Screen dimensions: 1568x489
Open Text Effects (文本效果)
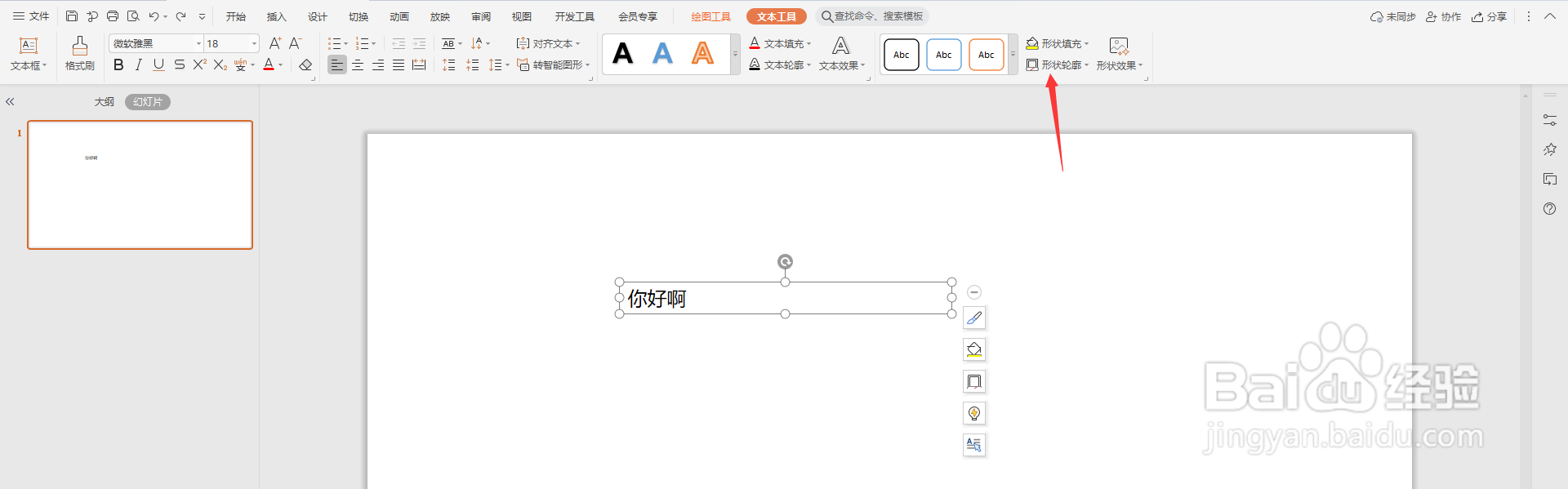pyautogui.click(x=842, y=54)
